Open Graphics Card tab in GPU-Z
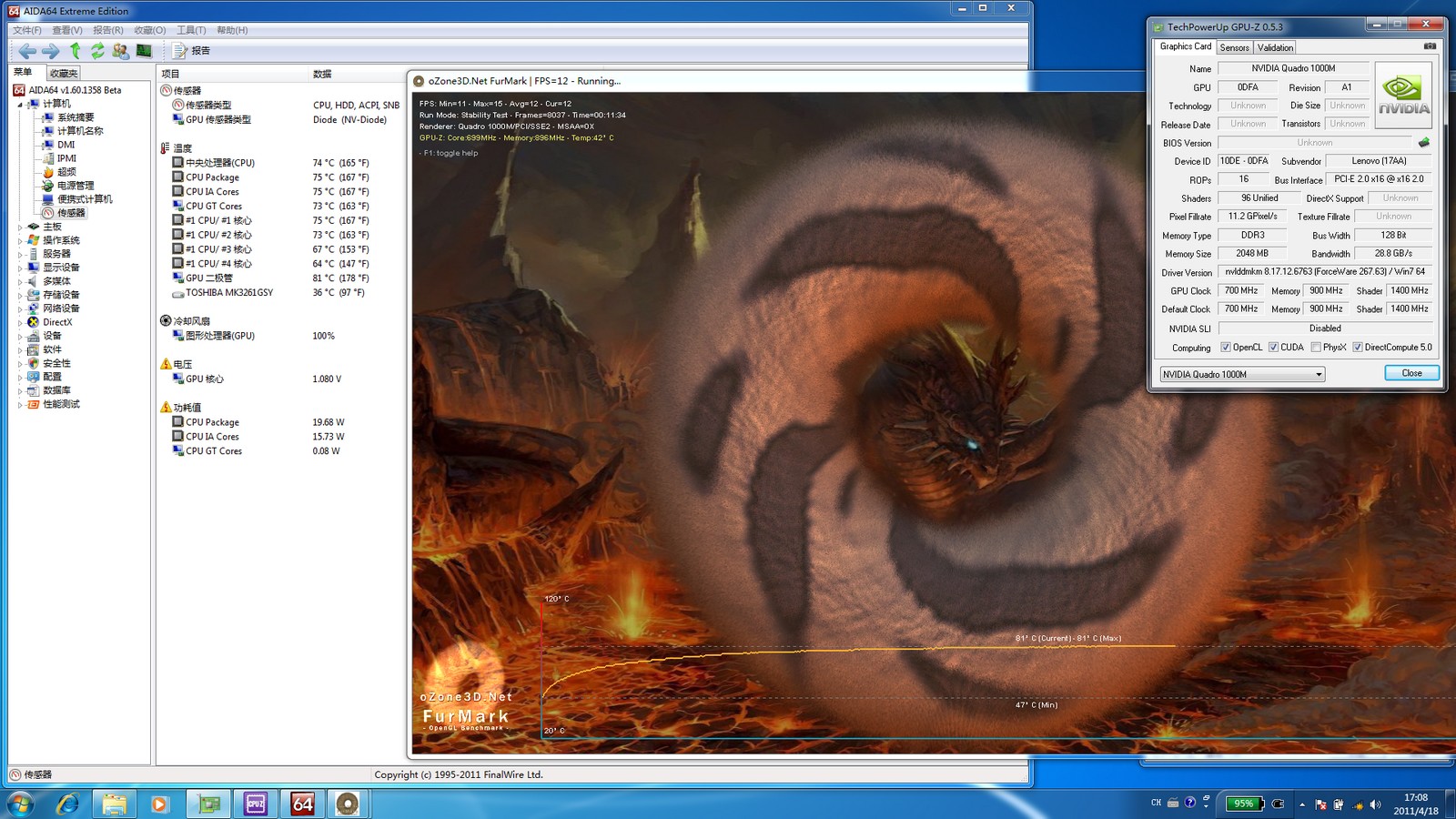The width and height of the screenshot is (1456, 819). click(x=1186, y=46)
